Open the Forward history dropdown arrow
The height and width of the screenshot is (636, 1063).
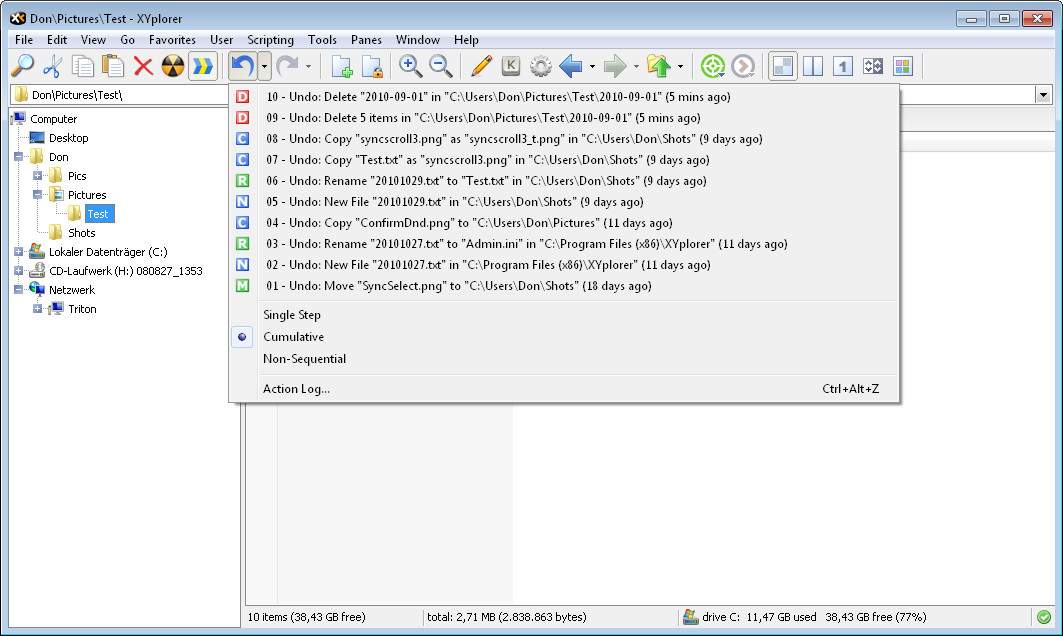pos(636,66)
